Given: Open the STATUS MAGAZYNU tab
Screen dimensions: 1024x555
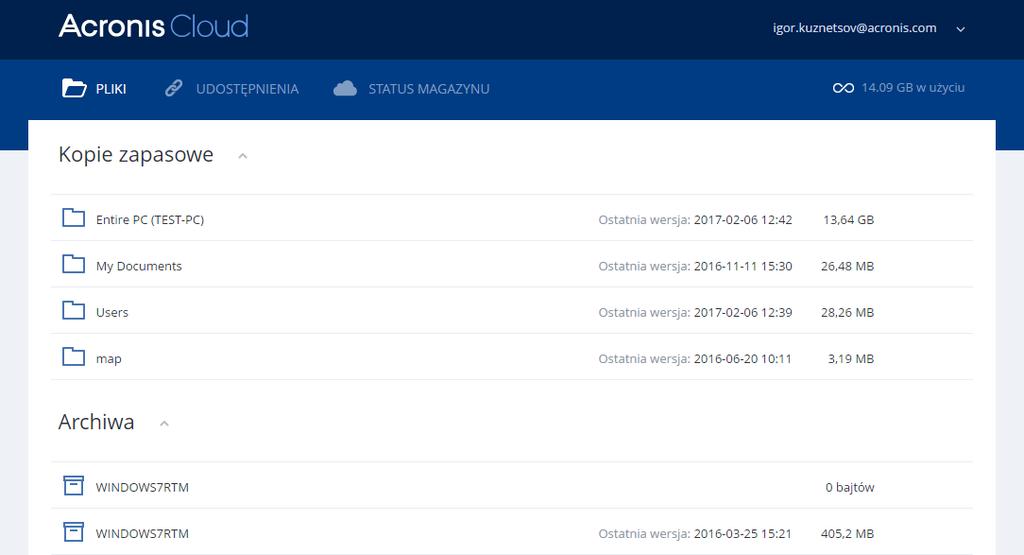Looking at the screenshot, I should click(x=411, y=89).
